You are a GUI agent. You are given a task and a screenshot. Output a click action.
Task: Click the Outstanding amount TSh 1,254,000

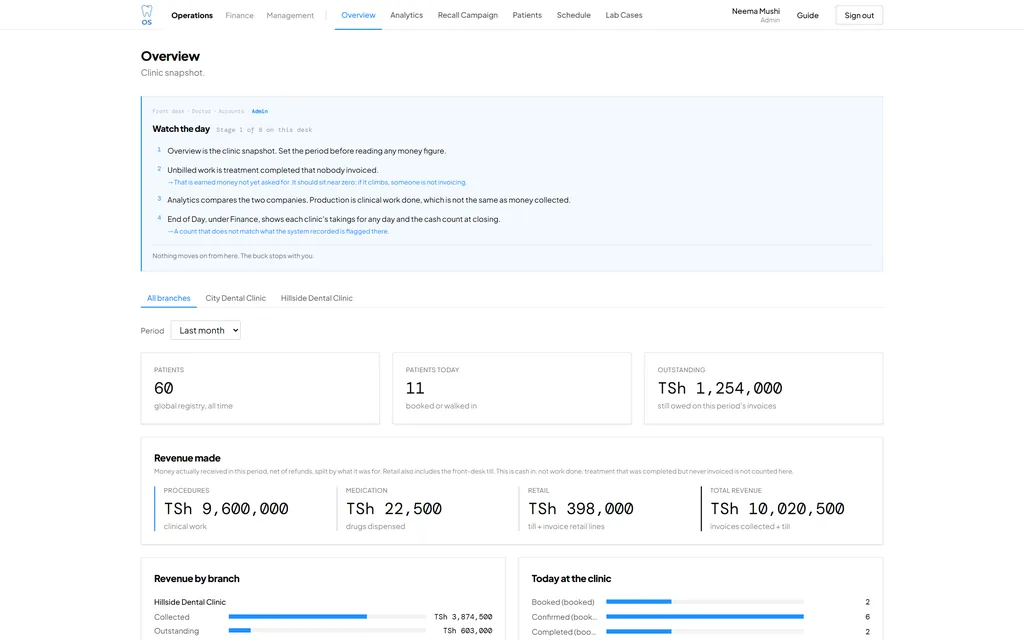pos(720,388)
